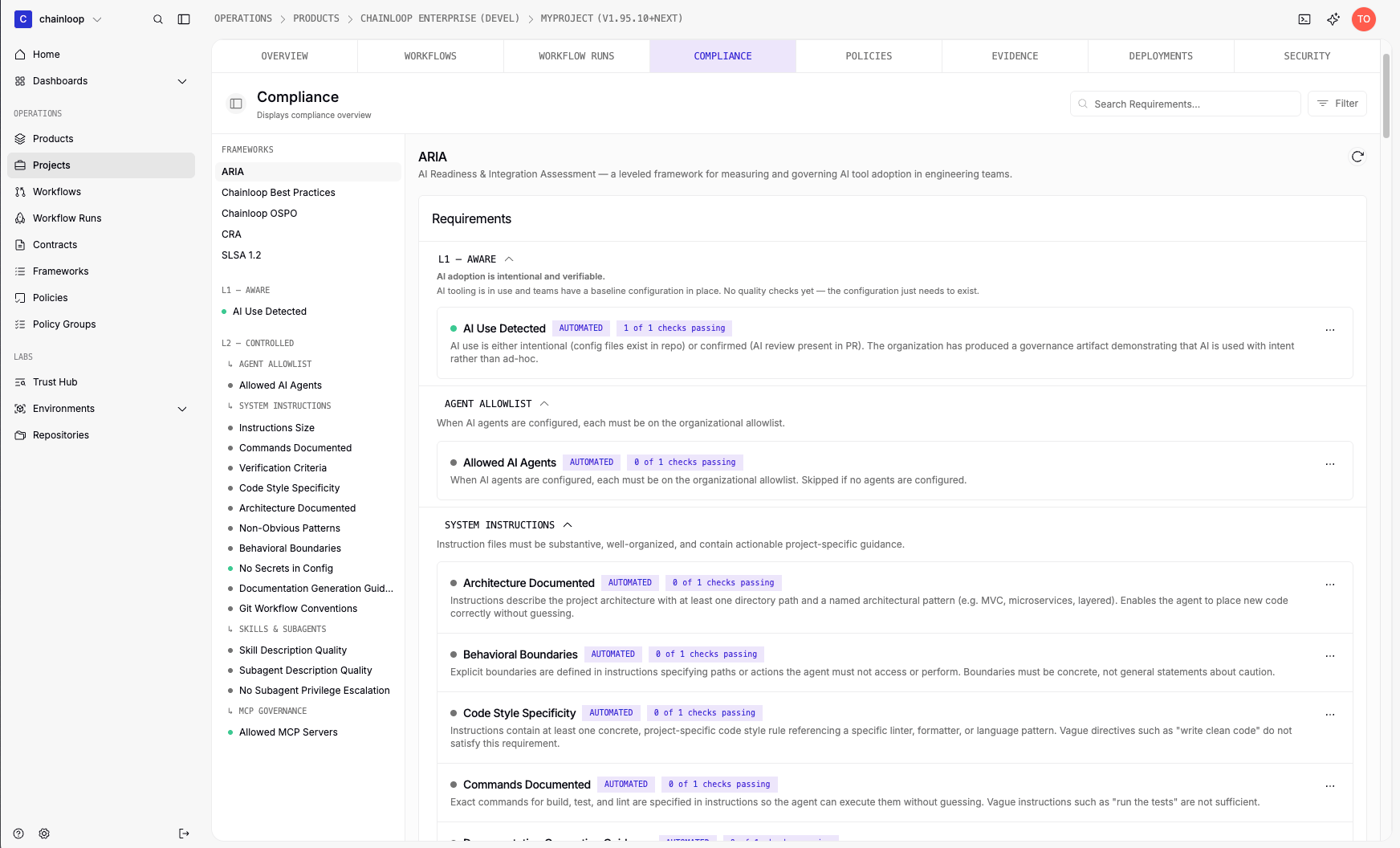Open Repositories in the sidebar
Viewport: 1400px width, 848px height.
coord(101,435)
